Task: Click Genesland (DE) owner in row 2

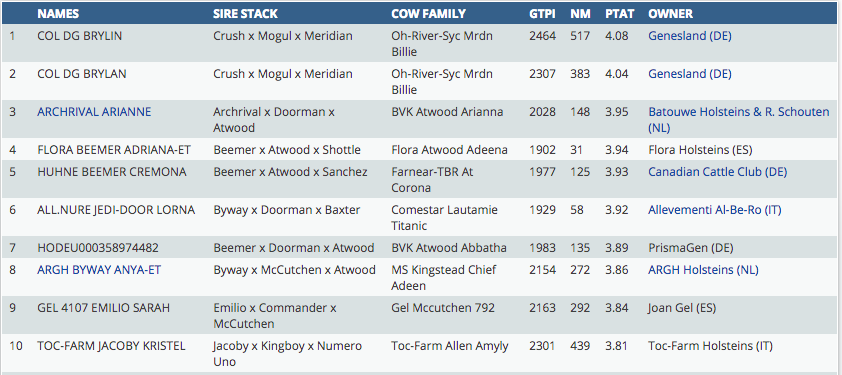Action: [690, 74]
